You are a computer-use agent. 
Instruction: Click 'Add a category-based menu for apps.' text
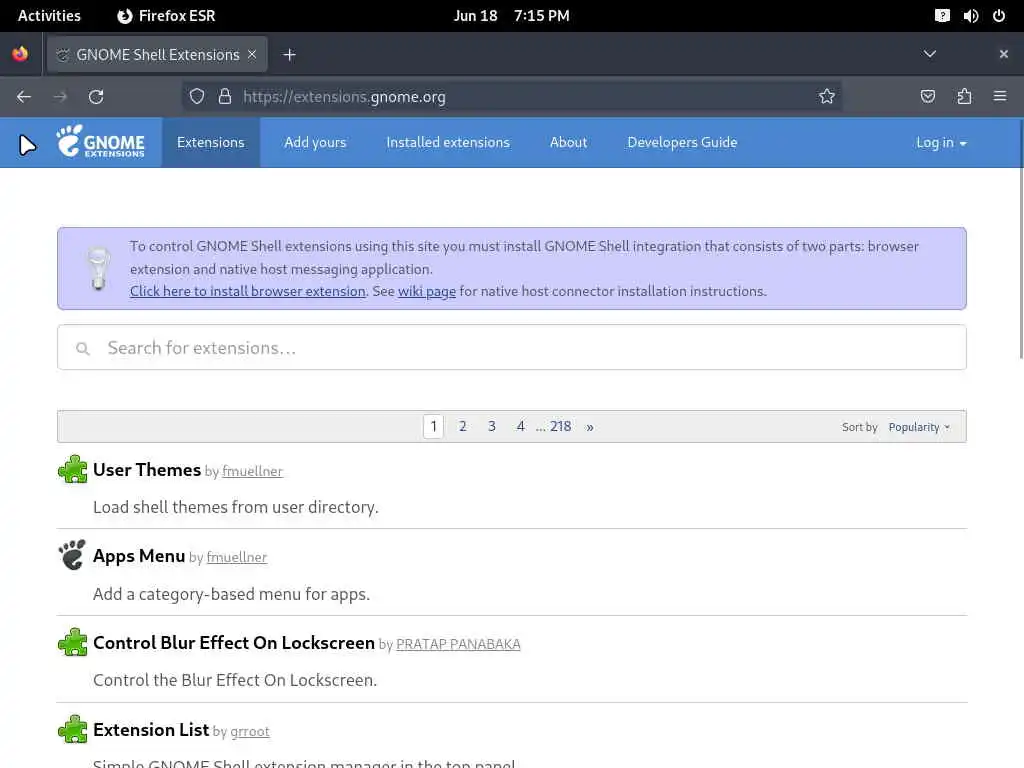231,594
